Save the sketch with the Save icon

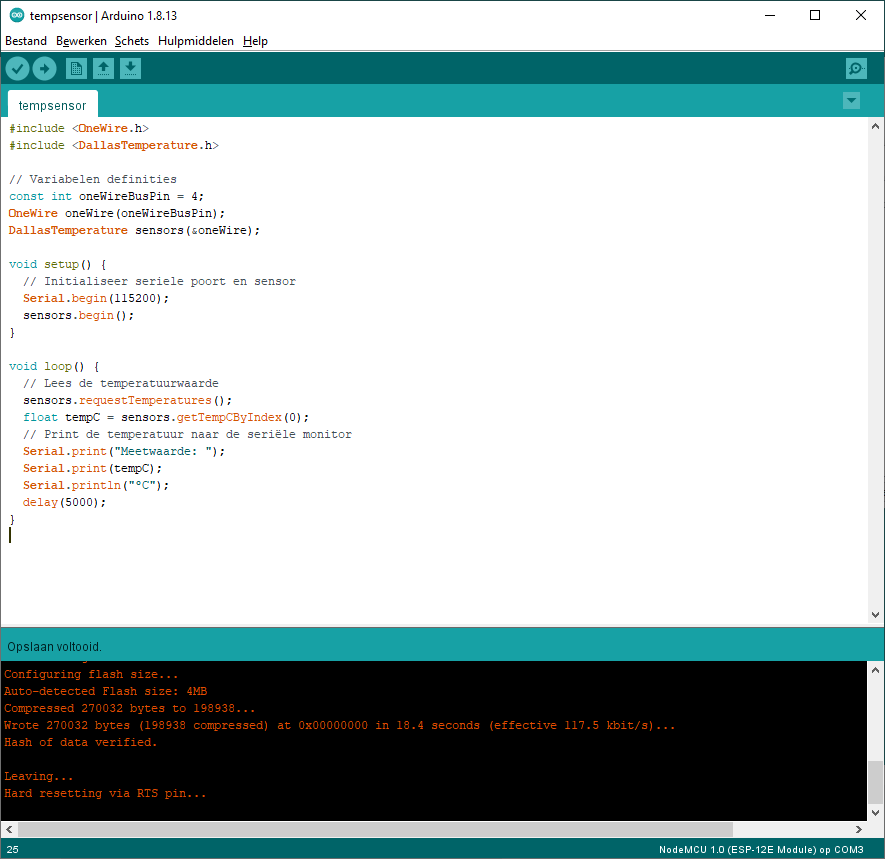[x=130, y=69]
